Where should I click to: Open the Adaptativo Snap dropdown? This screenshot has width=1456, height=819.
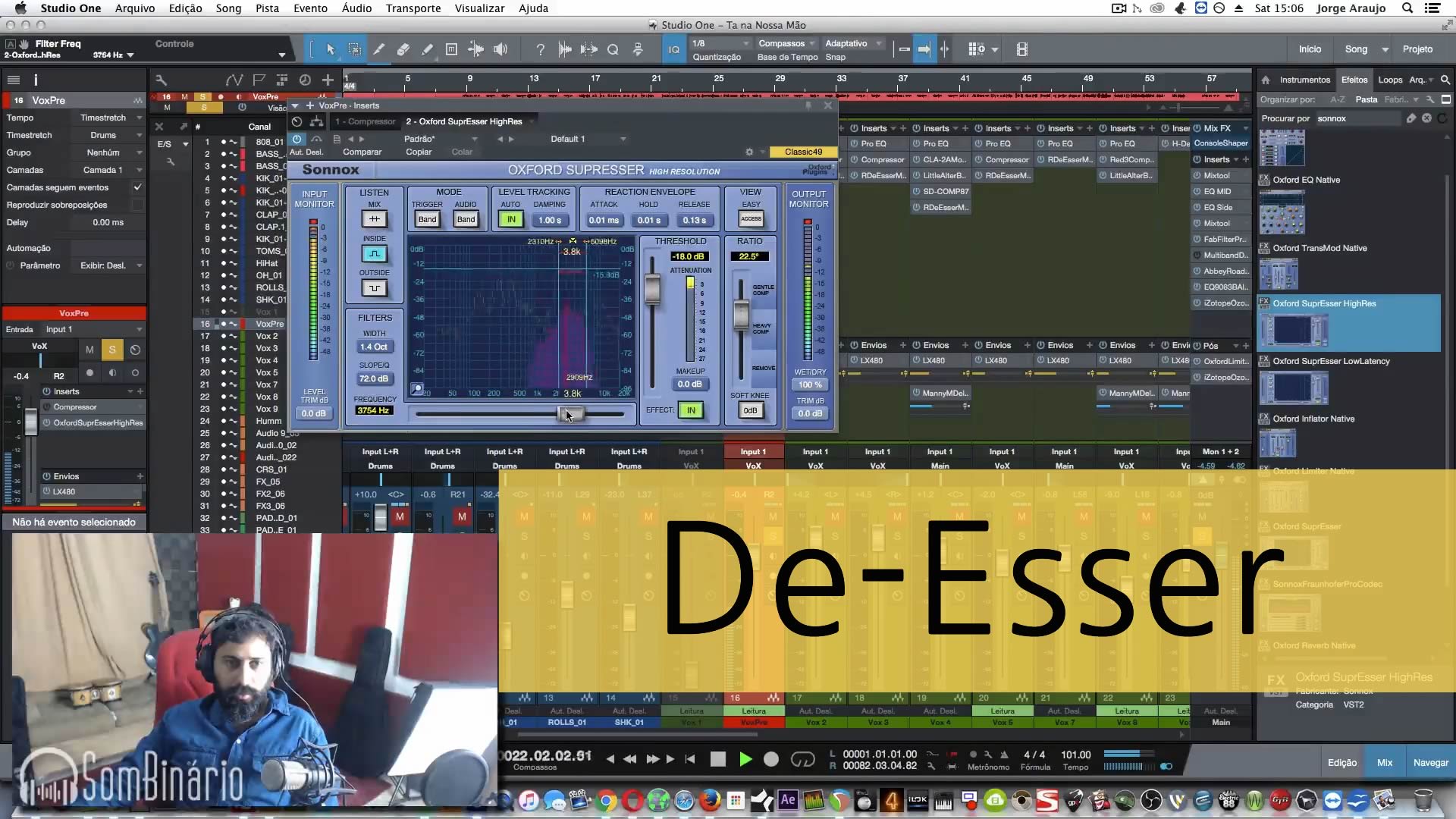click(x=853, y=43)
